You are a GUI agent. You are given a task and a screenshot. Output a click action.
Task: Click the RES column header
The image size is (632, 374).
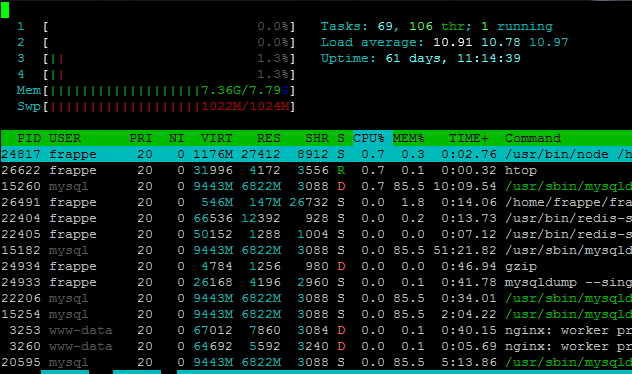268,138
